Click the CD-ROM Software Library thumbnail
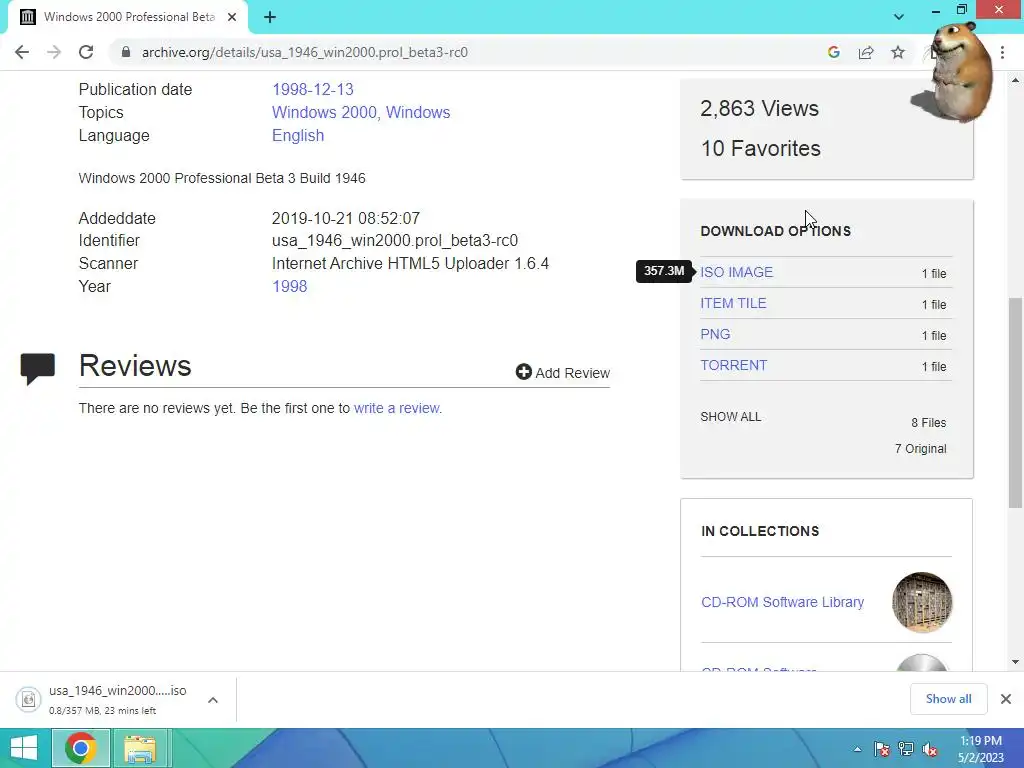Screen dimensions: 1024x768 [921, 602]
